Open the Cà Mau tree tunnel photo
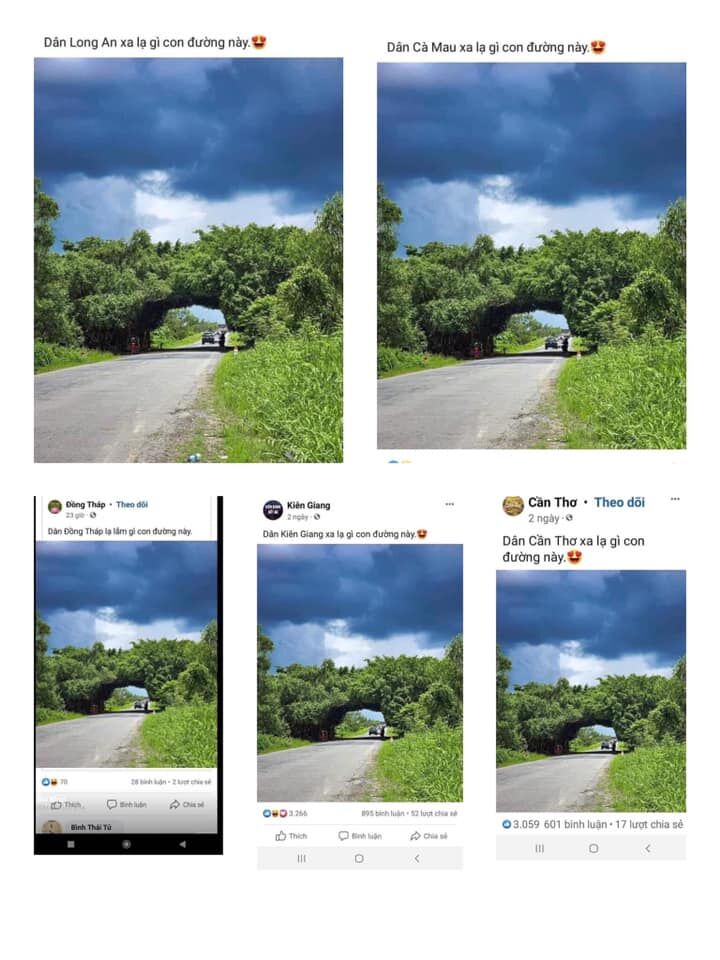 (x=531, y=256)
